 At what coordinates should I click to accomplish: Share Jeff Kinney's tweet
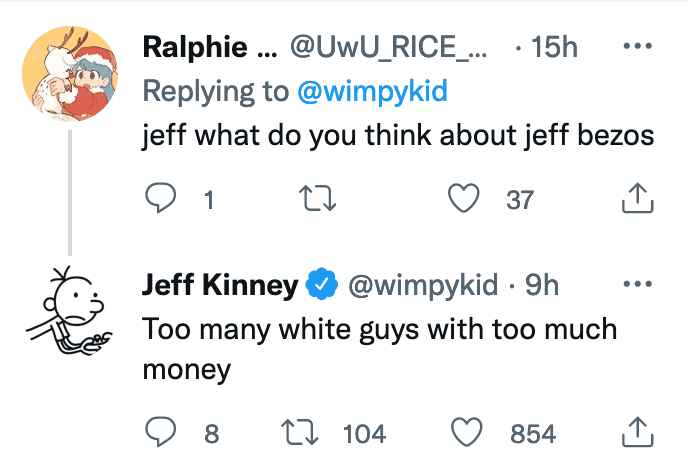tap(636, 433)
